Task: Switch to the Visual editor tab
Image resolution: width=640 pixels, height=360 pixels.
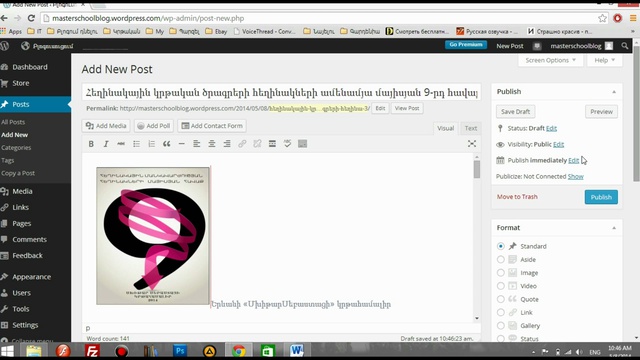Action: (445, 128)
